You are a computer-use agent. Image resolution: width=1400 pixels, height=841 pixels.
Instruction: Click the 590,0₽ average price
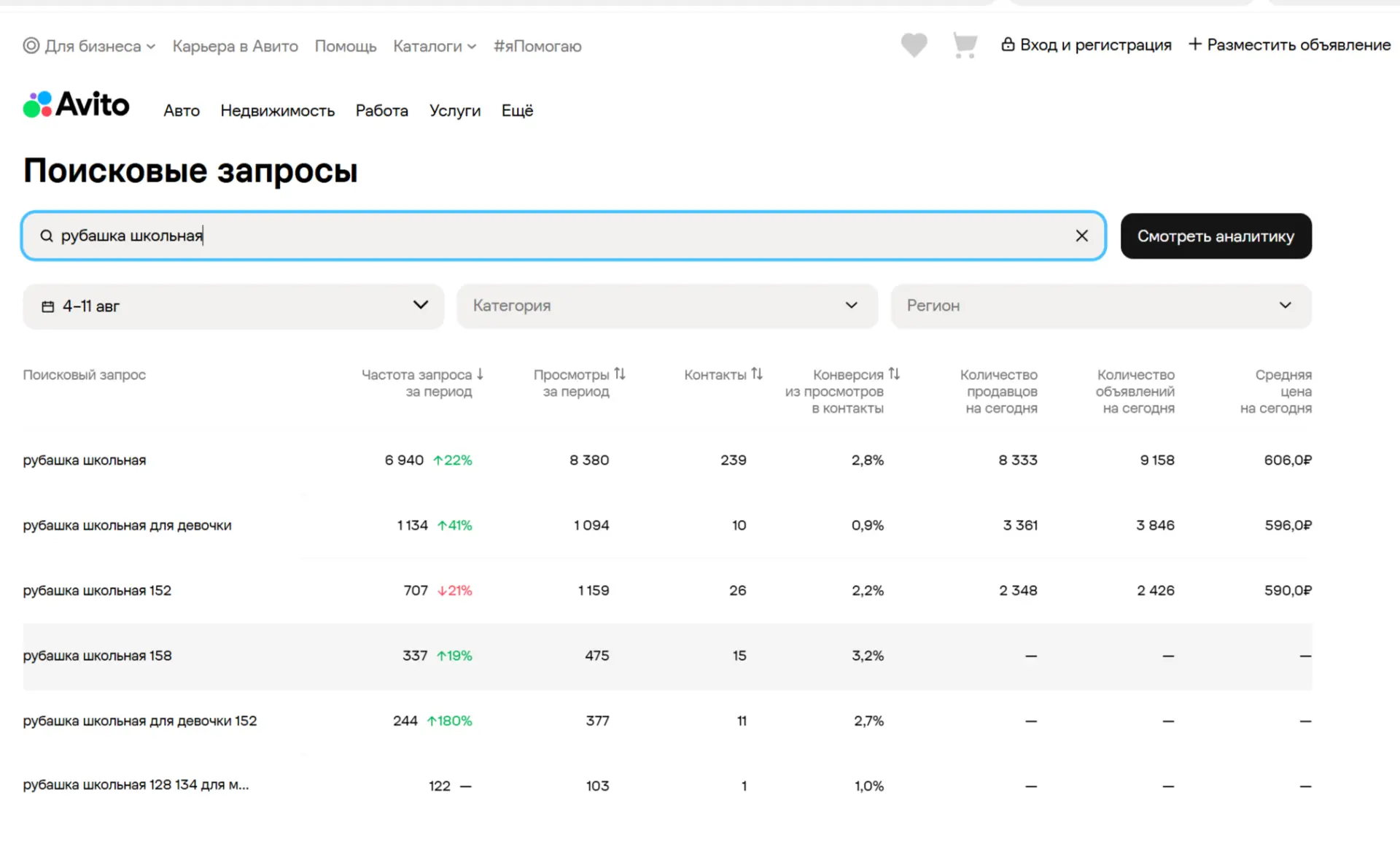(1288, 590)
